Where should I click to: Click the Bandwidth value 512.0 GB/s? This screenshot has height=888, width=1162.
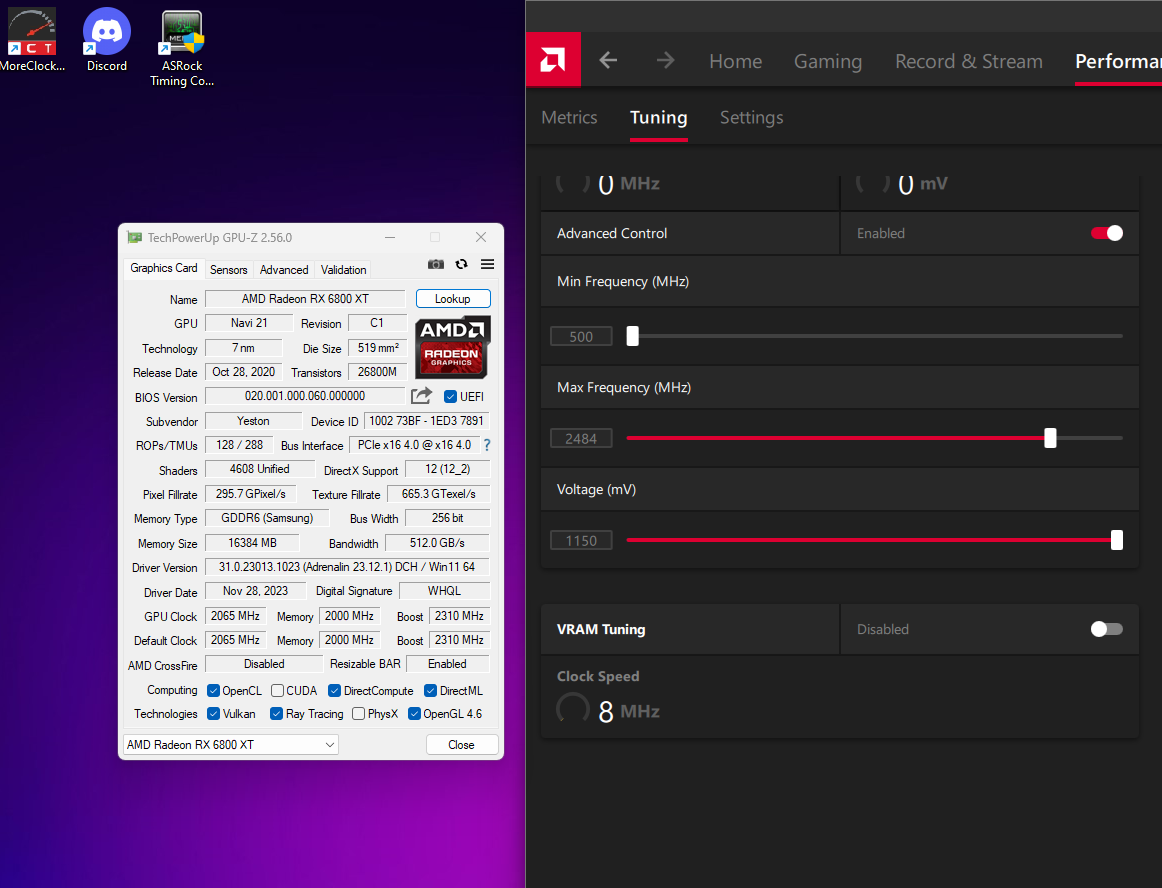pyautogui.click(x=437, y=543)
